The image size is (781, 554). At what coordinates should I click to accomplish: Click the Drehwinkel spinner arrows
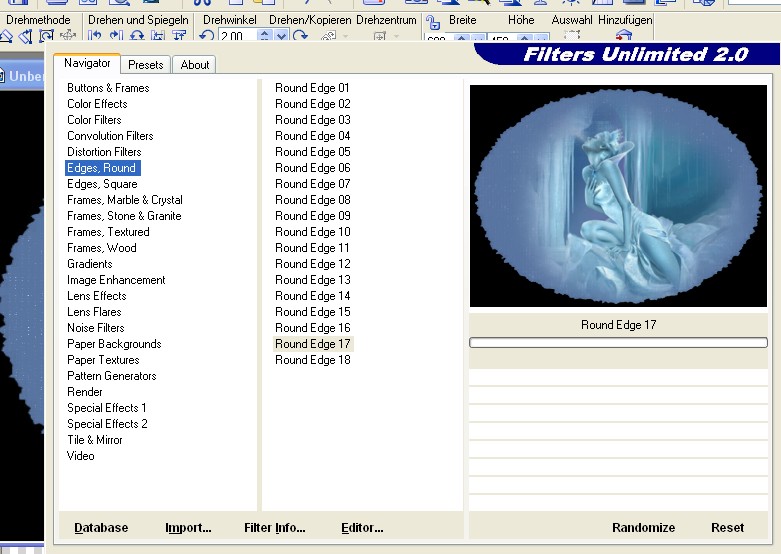[x=265, y=36]
